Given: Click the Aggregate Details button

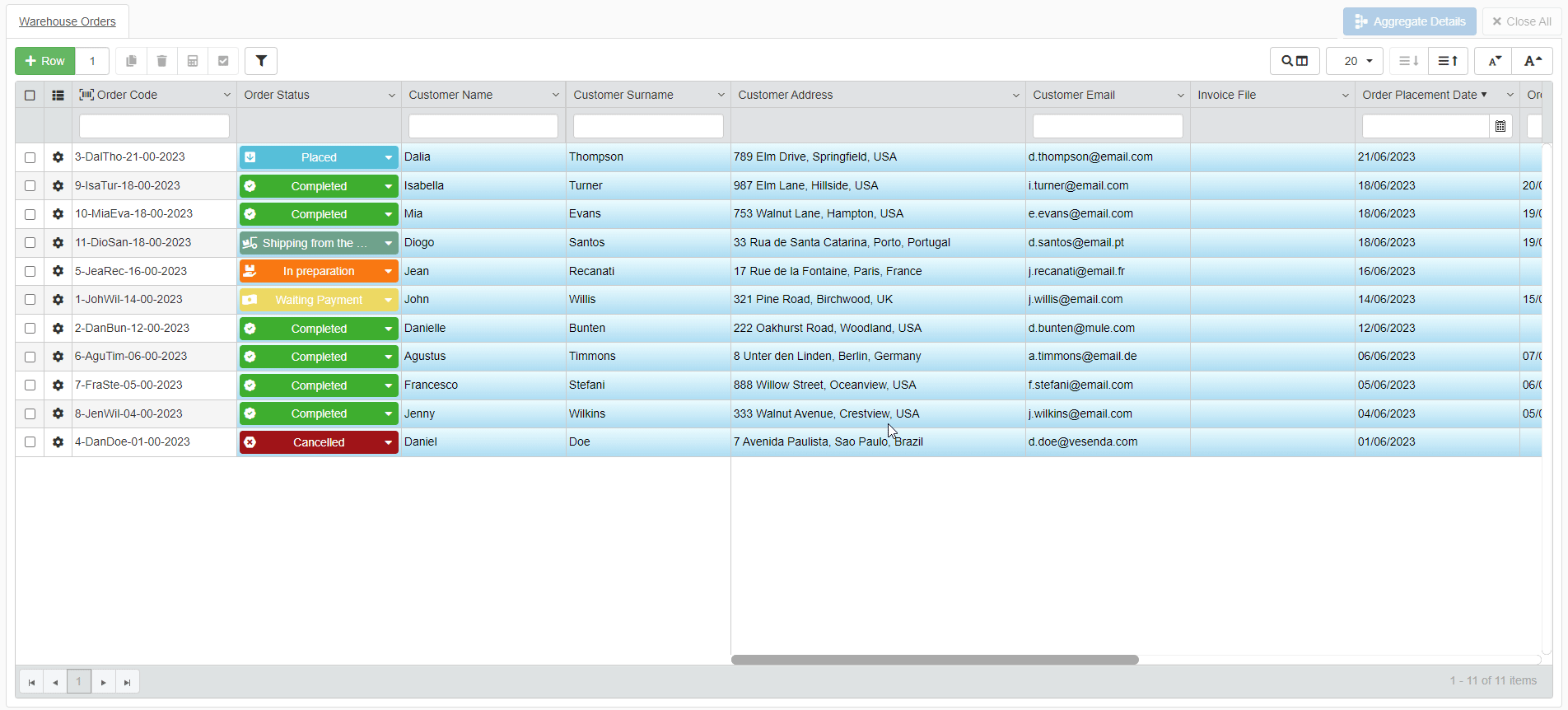Looking at the screenshot, I should tap(1409, 21).
